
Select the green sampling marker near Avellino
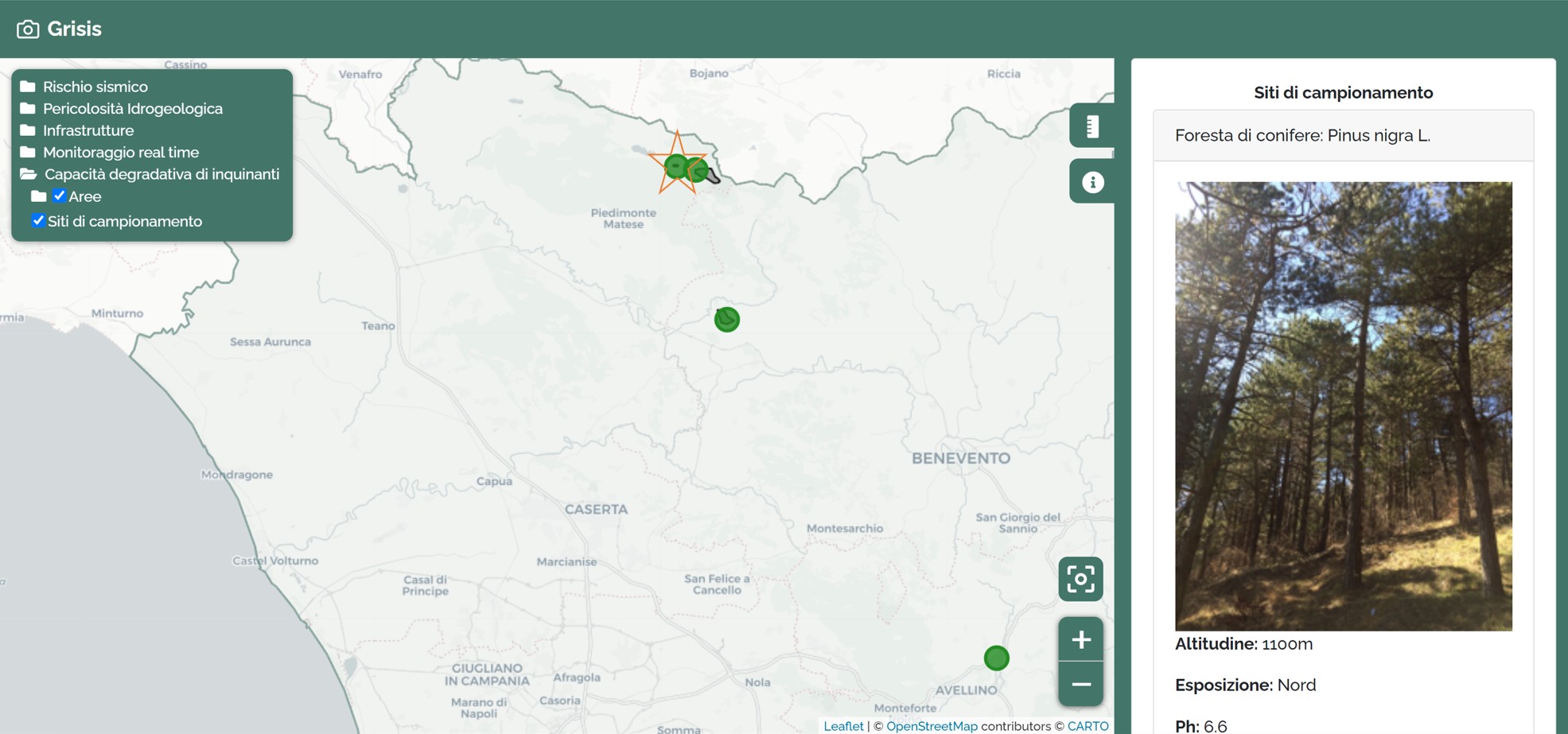(996, 658)
